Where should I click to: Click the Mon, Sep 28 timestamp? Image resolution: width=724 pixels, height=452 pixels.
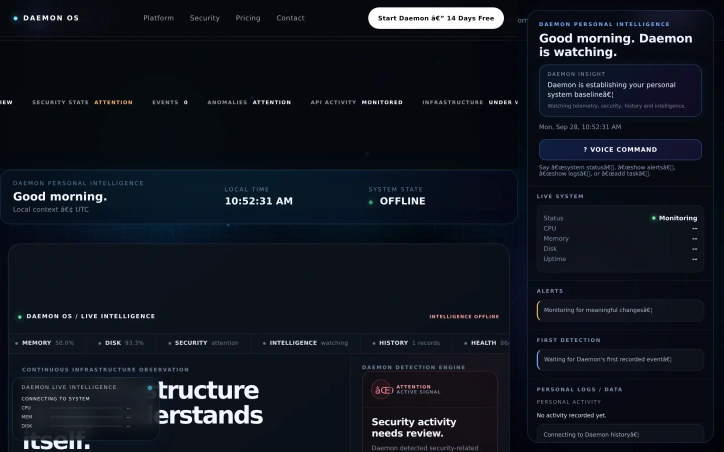click(x=580, y=127)
